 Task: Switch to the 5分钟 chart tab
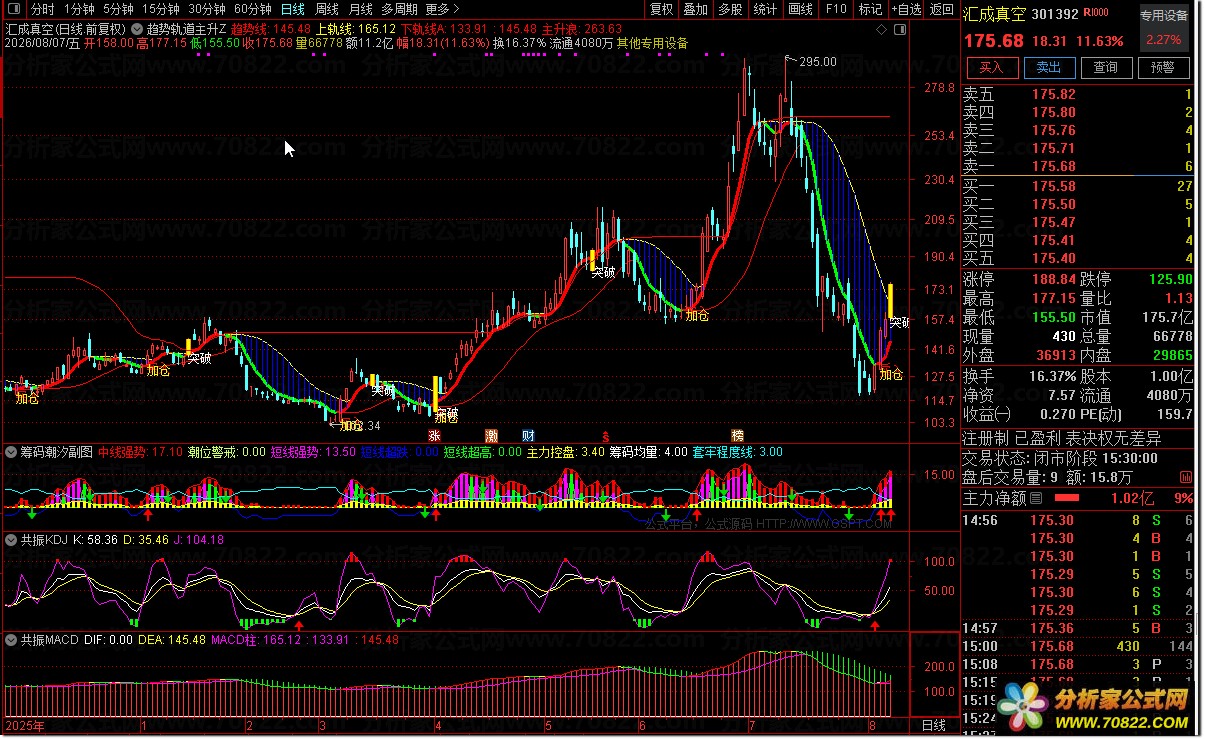118,9
